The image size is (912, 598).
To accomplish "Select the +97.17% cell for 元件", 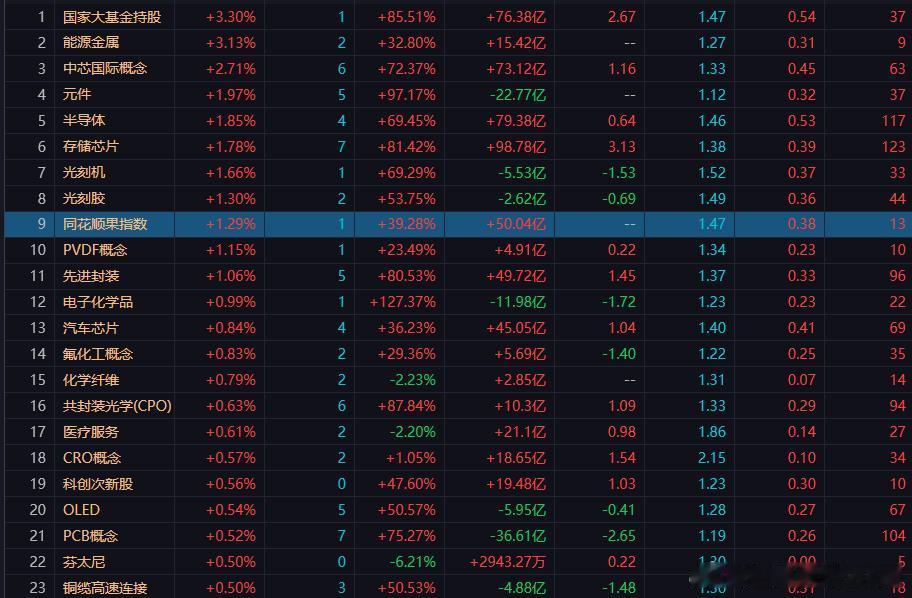I will [406, 94].
